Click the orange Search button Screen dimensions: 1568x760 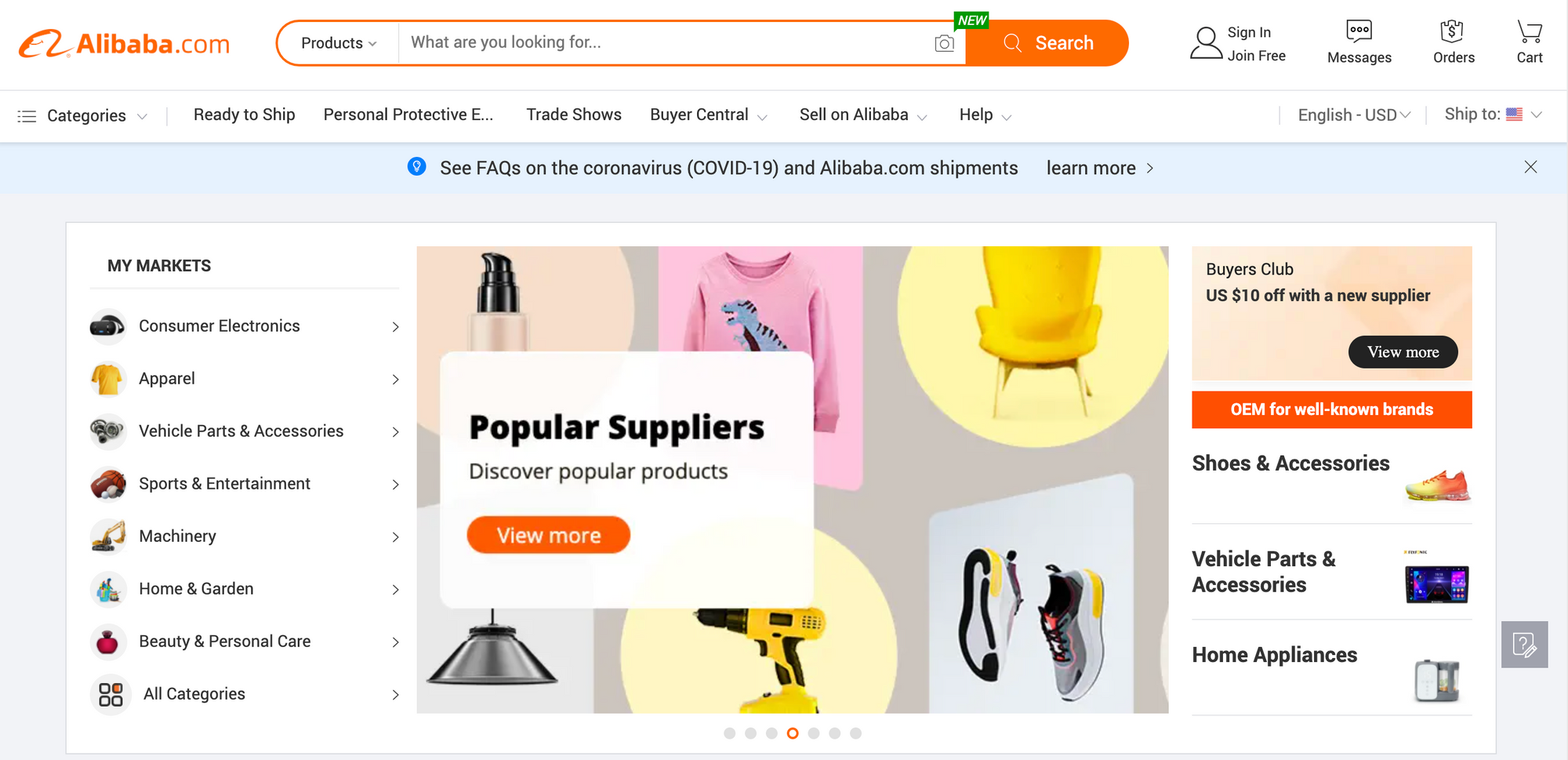coord(1047,43)
